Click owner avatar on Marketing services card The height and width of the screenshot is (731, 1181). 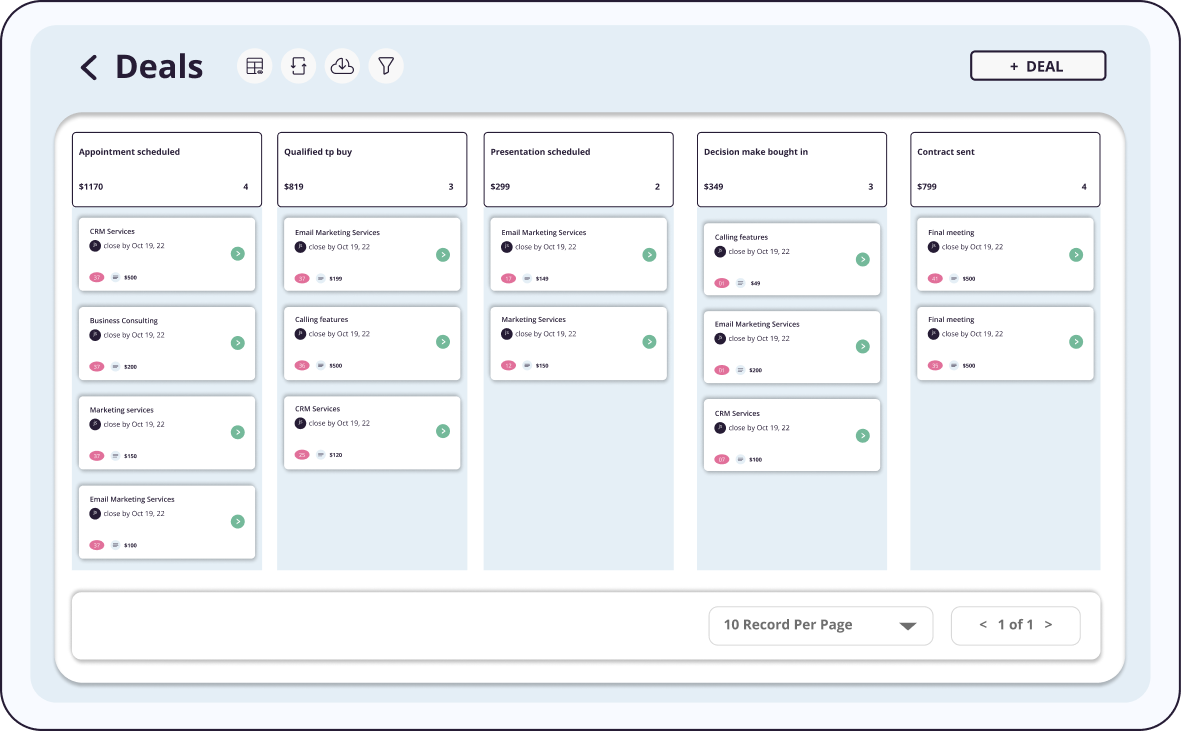tap(95, 424)
